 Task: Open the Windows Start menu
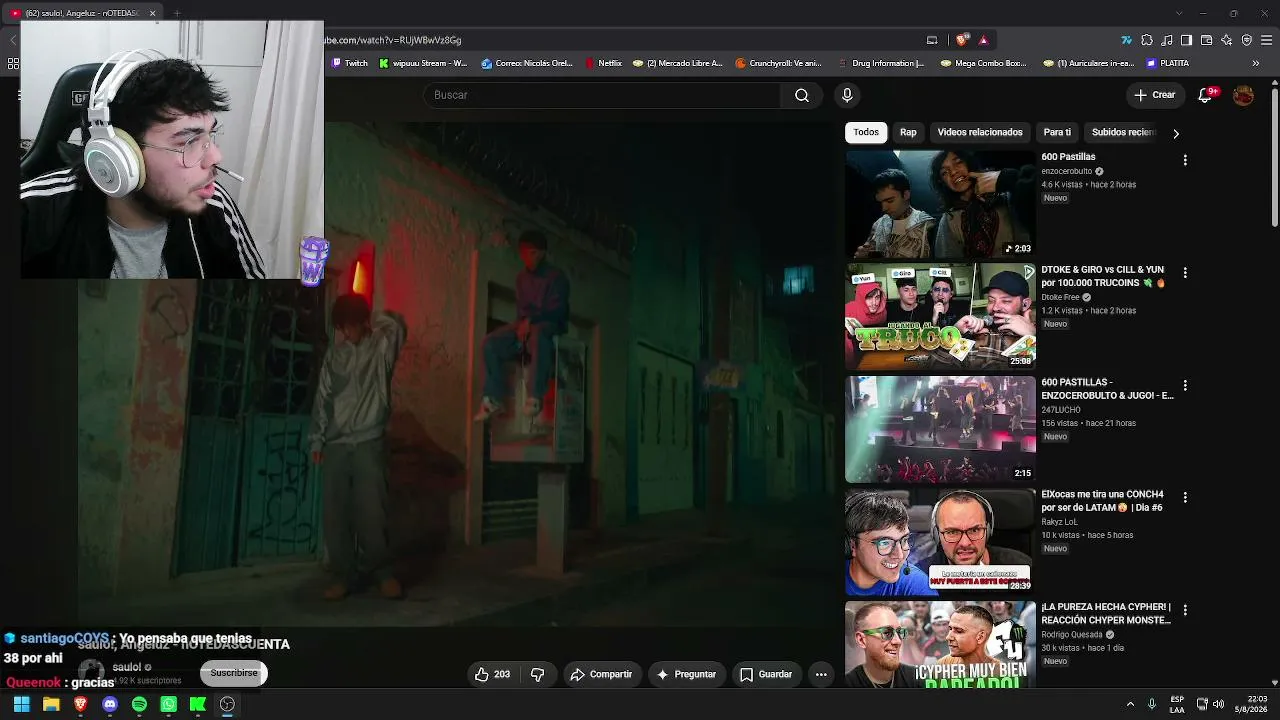pyautogui.click(x=21, y=704)
